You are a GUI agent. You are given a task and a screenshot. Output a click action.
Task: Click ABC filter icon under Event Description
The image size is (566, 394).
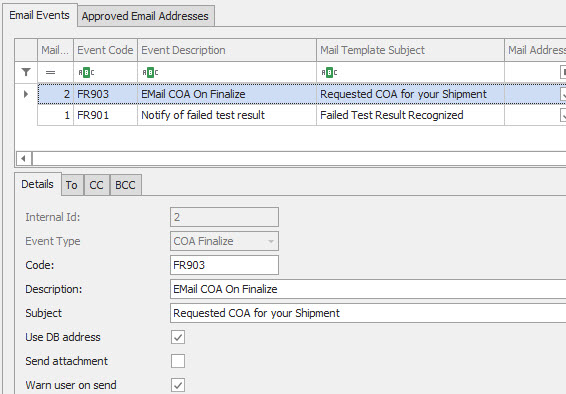click(150, 73)
